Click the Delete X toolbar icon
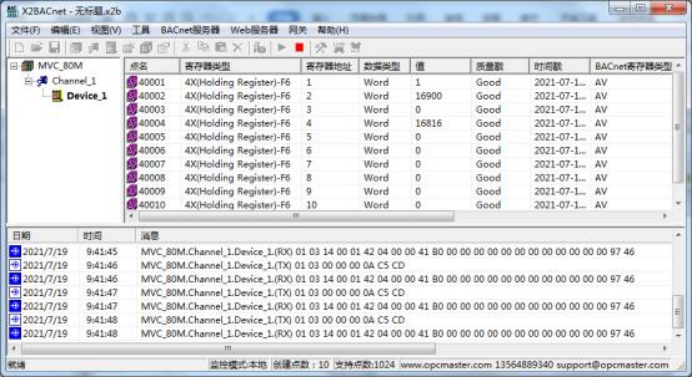Image resolution: width=692 pixels, height=378 pixels. click(237, 48)
